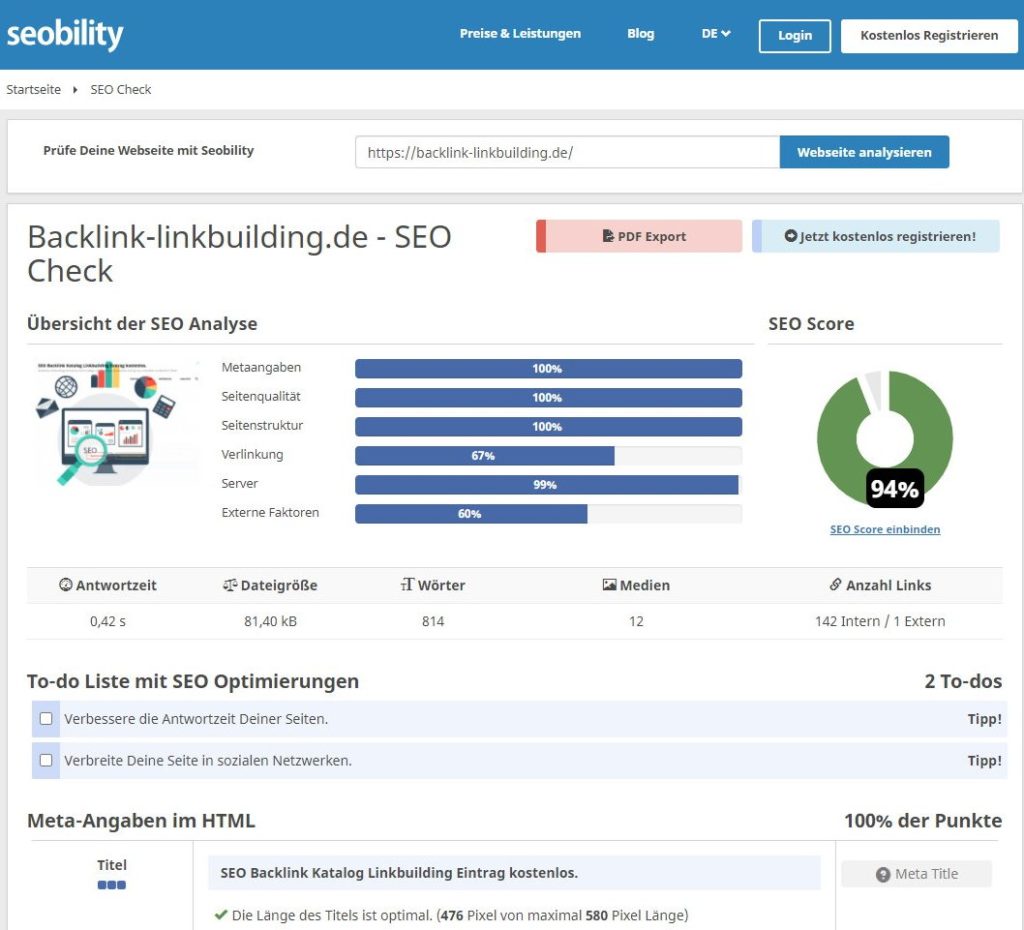Viewport: 1024px width, 930px height.
Task: Click the website preview thumbnail illustration
Action: [x=114, y=423]
